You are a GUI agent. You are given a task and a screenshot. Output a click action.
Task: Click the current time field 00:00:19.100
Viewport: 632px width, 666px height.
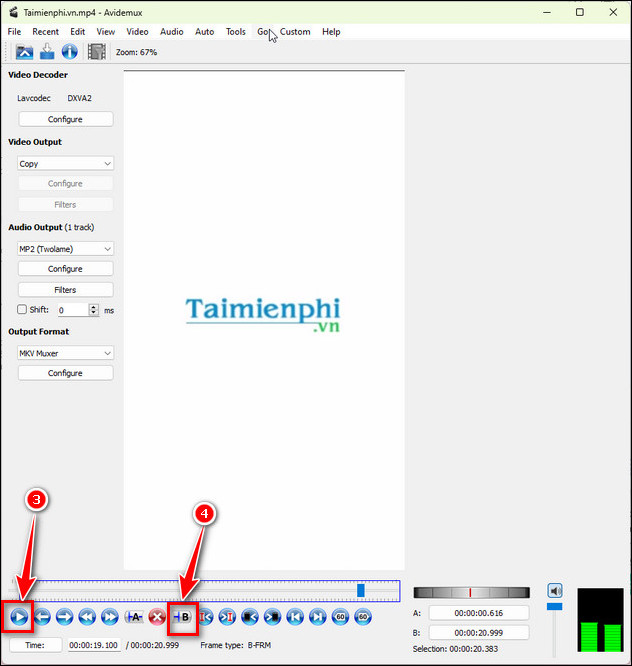click(x=94, y=645)
